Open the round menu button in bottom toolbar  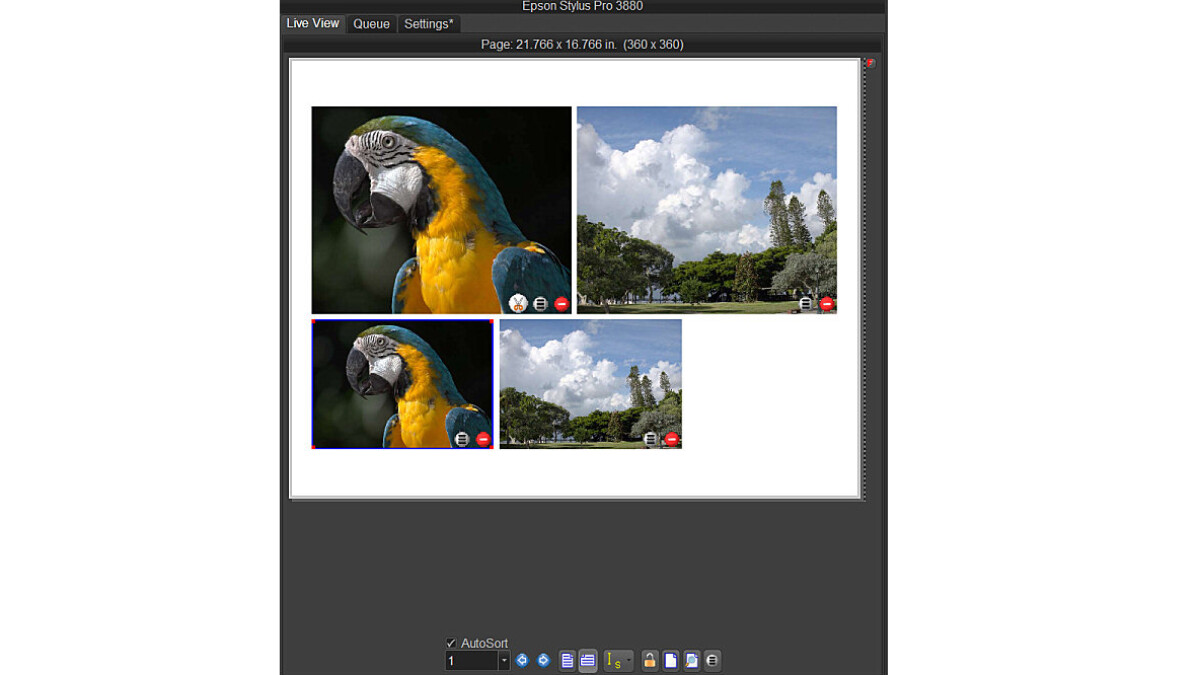pyautogui.click(x=712, y=660)
